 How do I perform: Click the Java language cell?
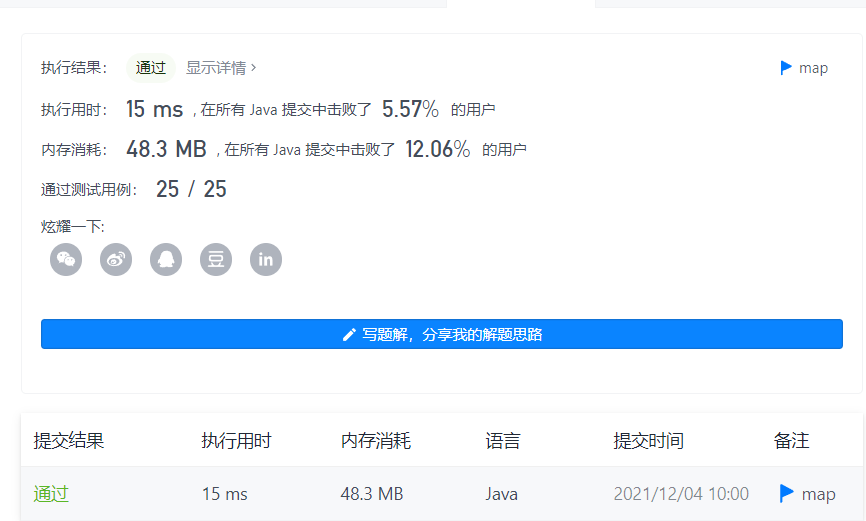[x=501, y=493]
